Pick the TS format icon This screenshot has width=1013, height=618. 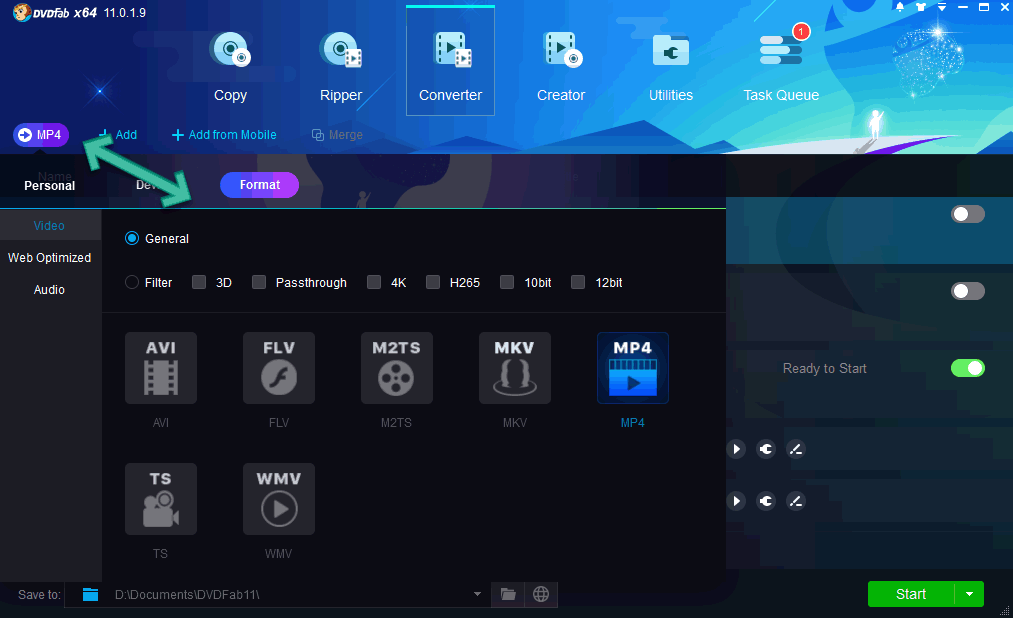[161, 499]
